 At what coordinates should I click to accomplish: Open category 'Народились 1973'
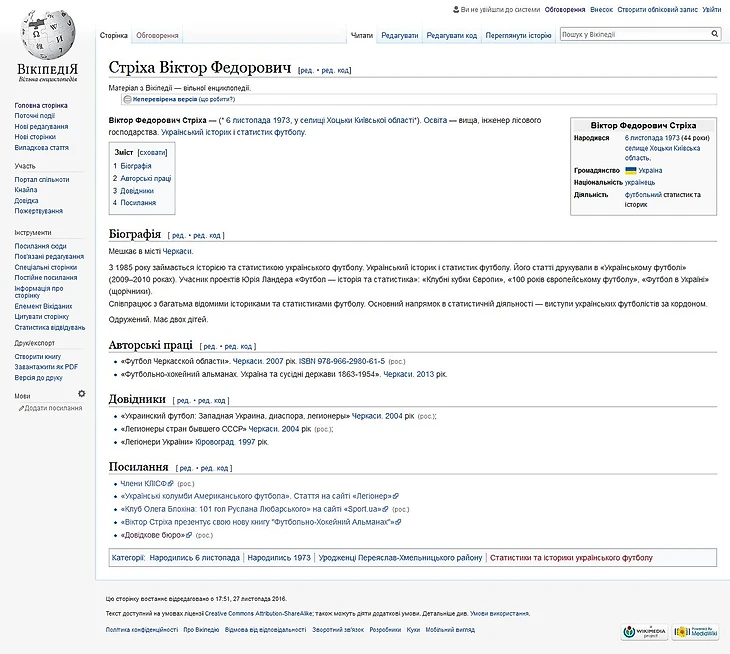click(x=279, y=557)
